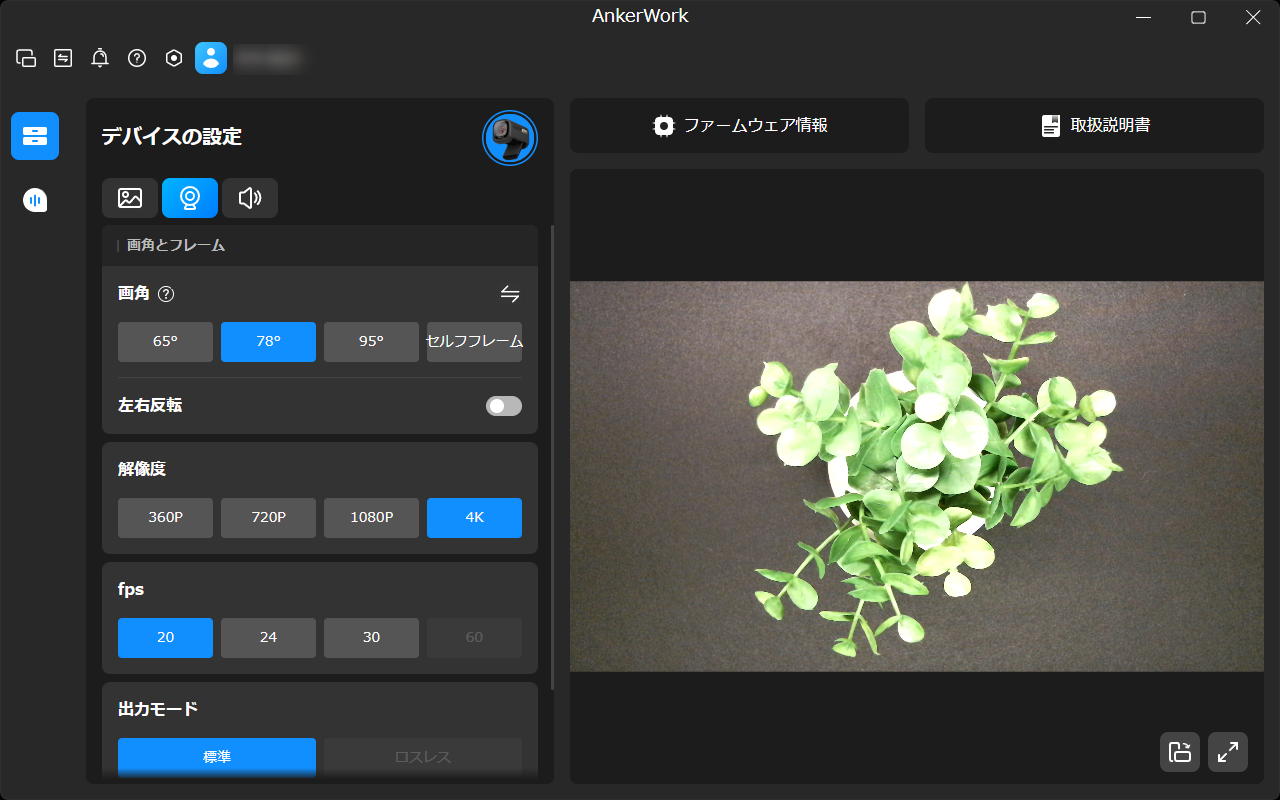This screenshot has height=800, width=1280.
Task: Open the multi-window icon in top toolbar
Action: (x=26, y=58)
